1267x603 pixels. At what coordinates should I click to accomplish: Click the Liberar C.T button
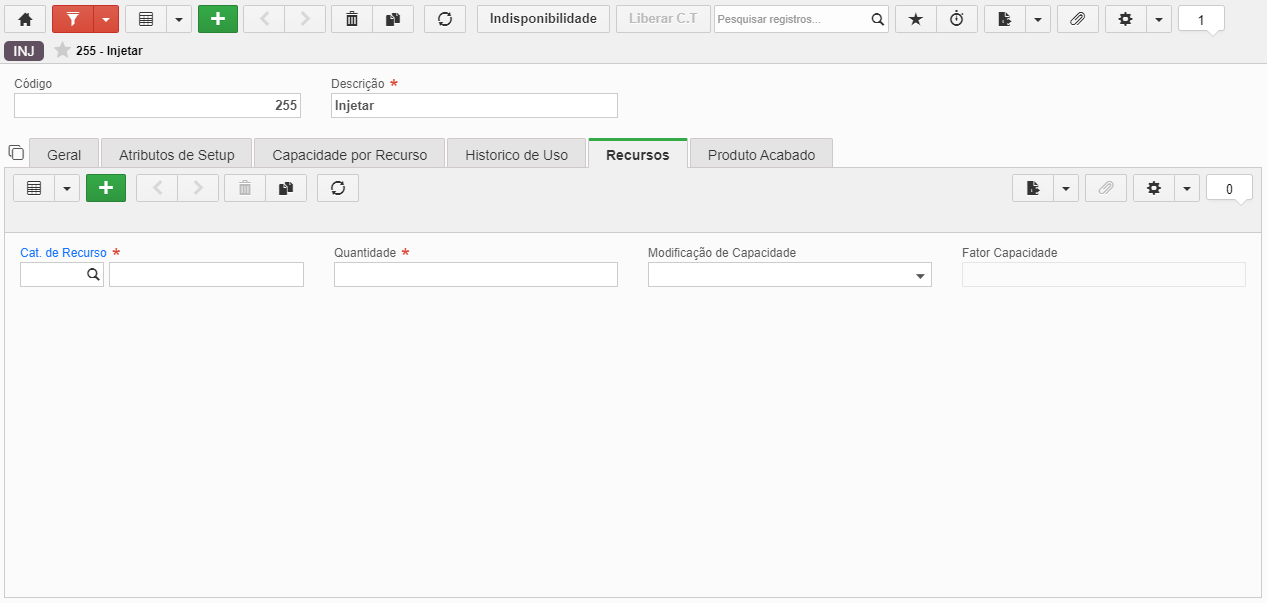(x=663, y=19)
